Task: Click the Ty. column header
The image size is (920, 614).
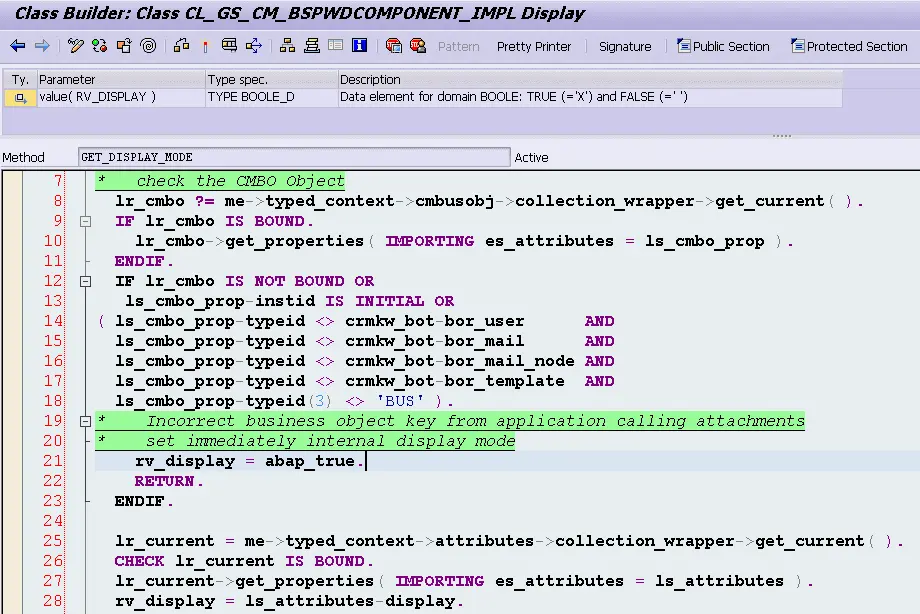Action: 20,79
